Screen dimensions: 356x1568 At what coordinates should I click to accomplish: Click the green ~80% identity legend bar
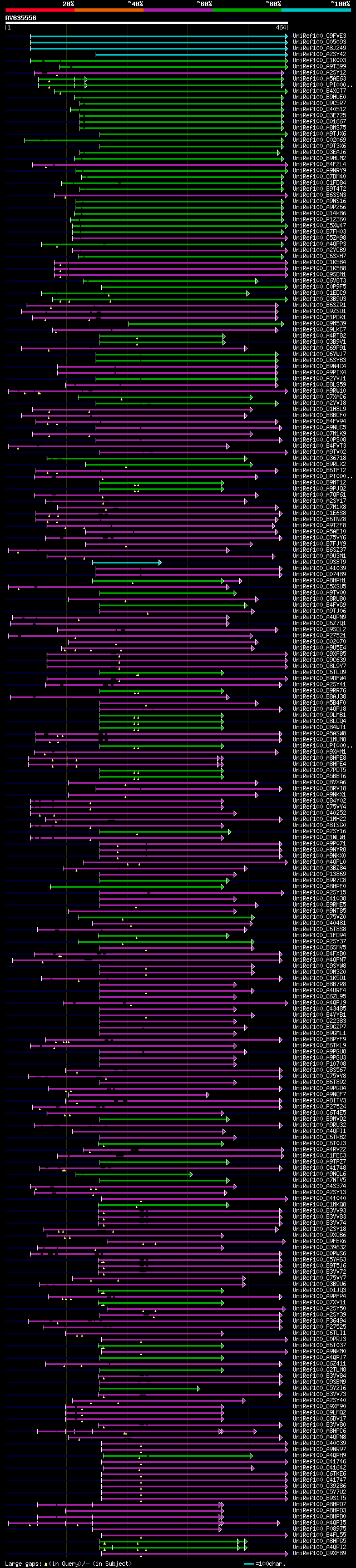(247, 11)
